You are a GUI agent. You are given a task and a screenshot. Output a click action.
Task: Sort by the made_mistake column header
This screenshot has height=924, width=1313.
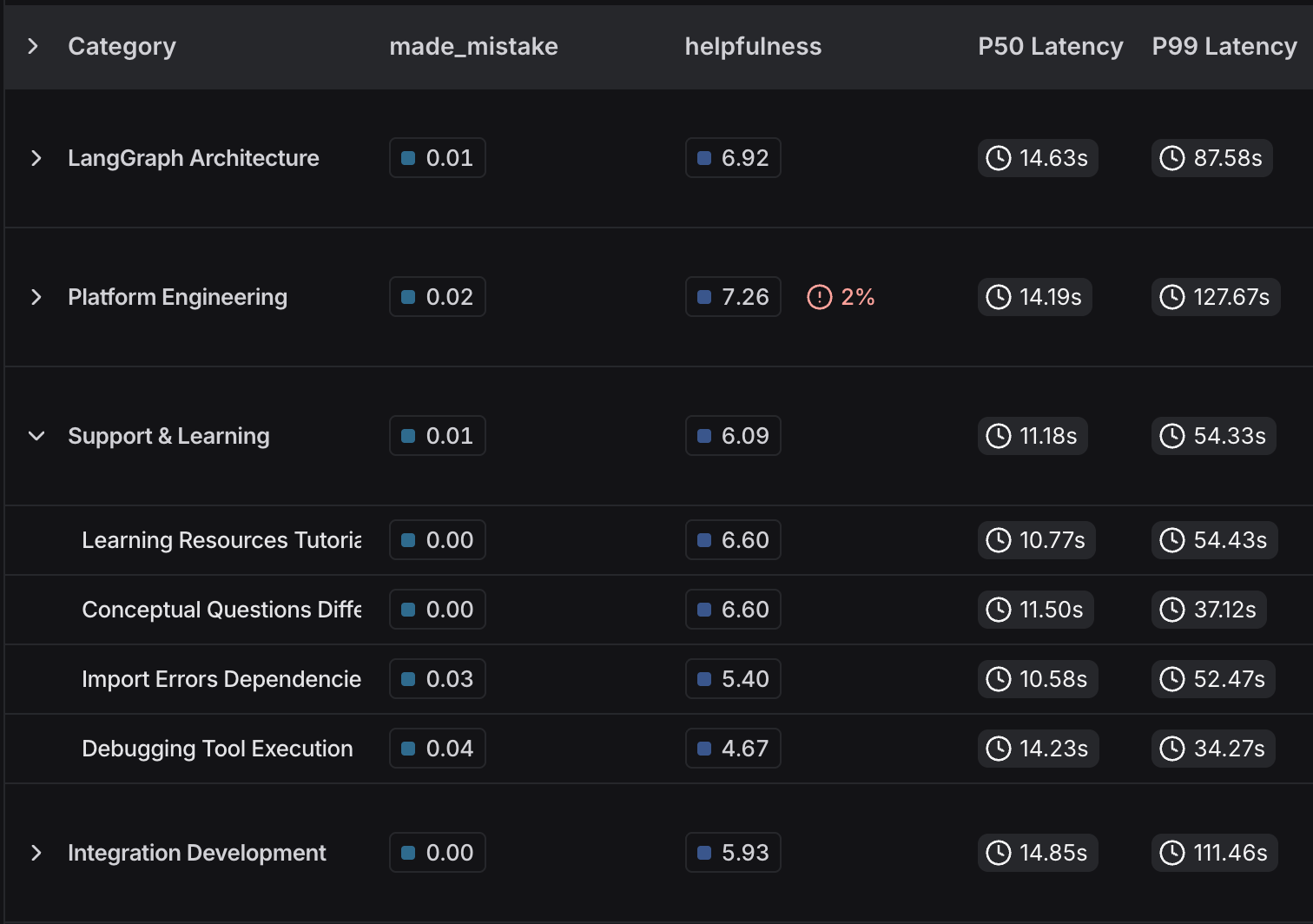pos(473,46)
